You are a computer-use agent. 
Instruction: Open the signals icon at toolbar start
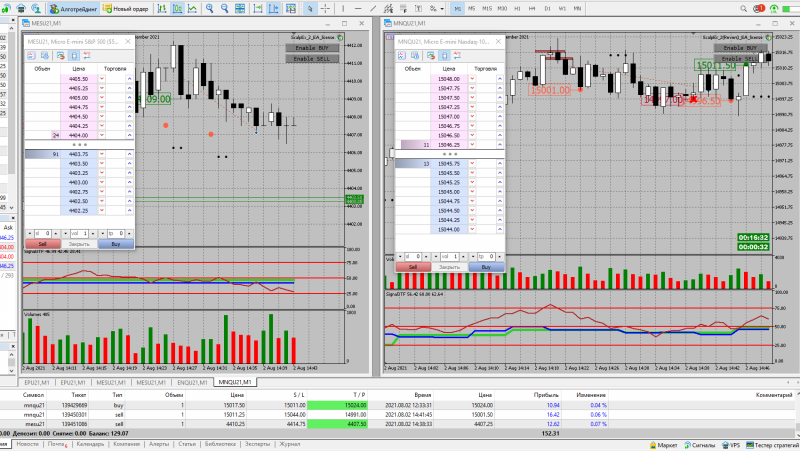[6, 9]
